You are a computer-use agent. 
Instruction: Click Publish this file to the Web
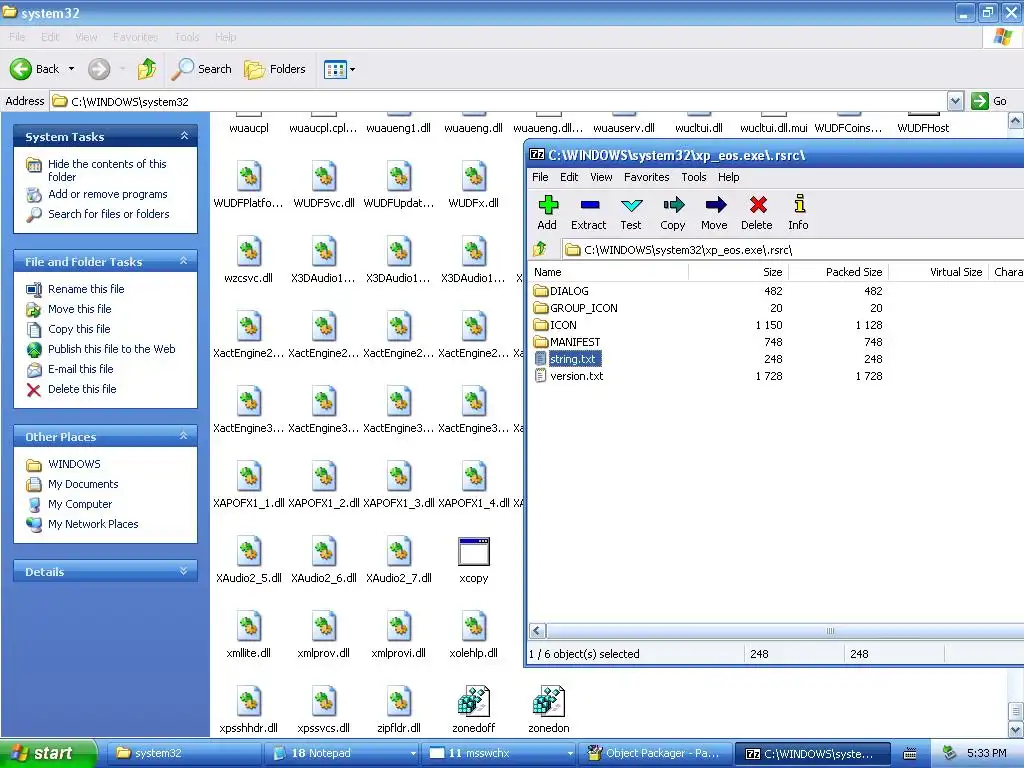click(112, 349)
